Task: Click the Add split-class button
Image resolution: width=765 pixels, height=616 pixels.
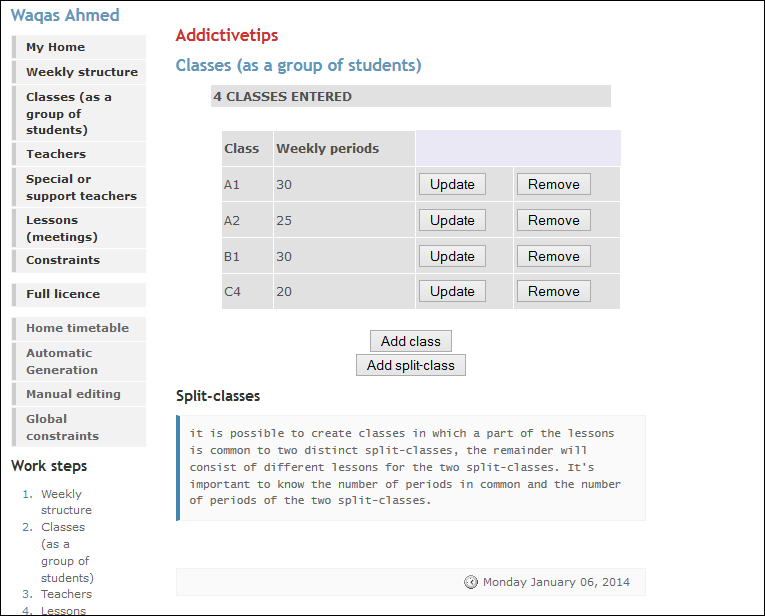Action: tap(411, 365)
